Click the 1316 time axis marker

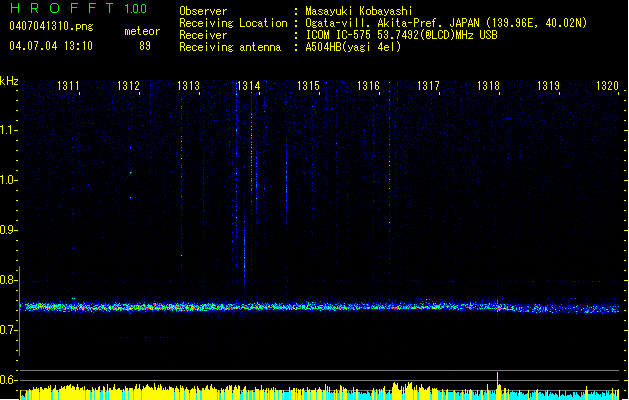[x=368, y=86]
